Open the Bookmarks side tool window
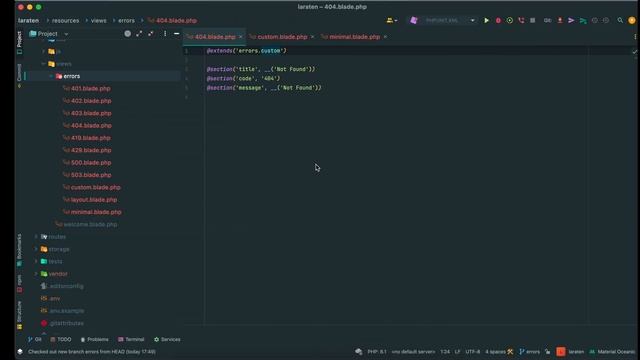Image resolution: width=640 pixels, height=360 pixels. pyautogui.click(x=19, y=250)
